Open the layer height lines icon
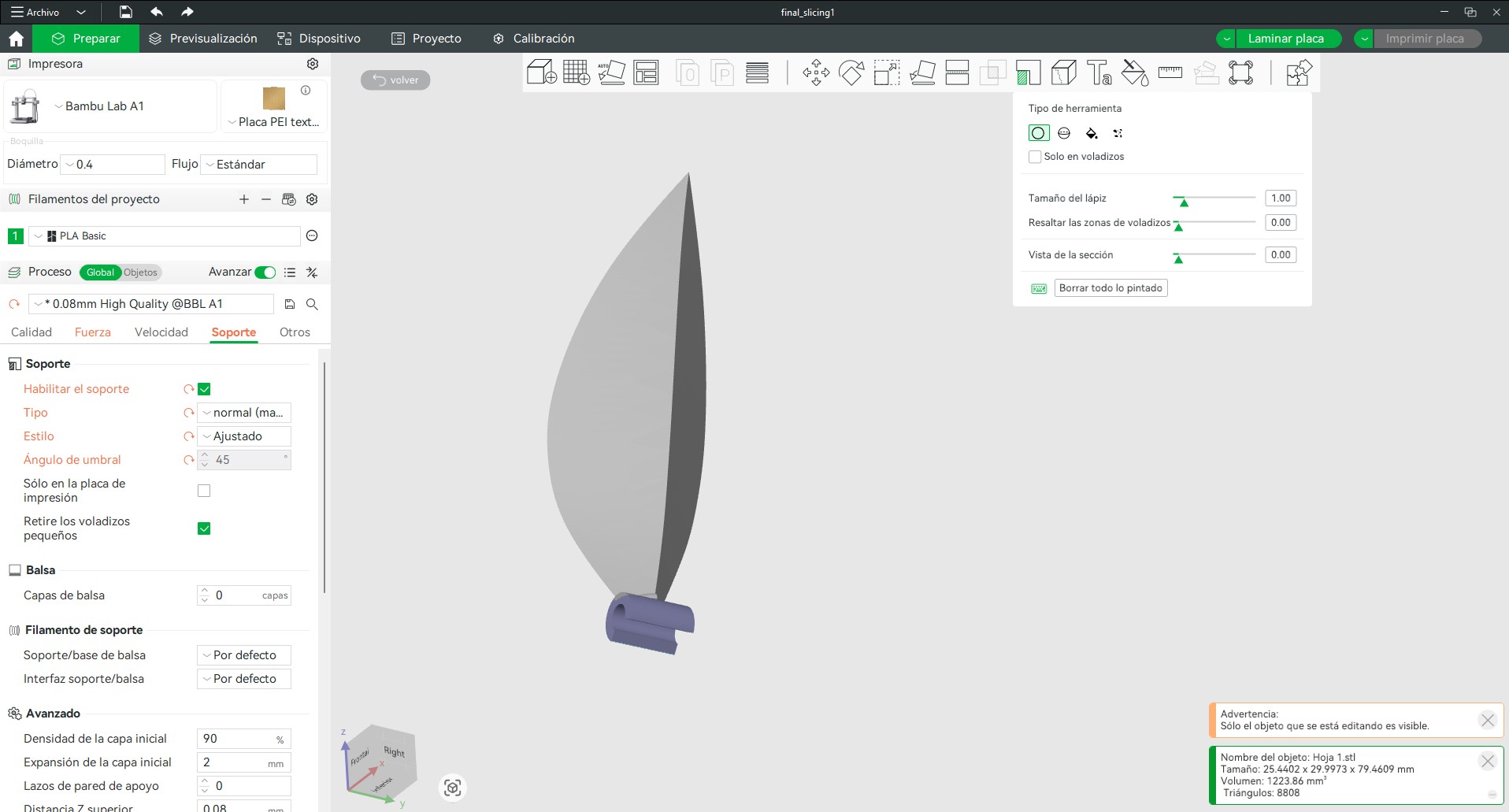The width and height of the screenshot is (1509, 812). click(x=757, y=72)
